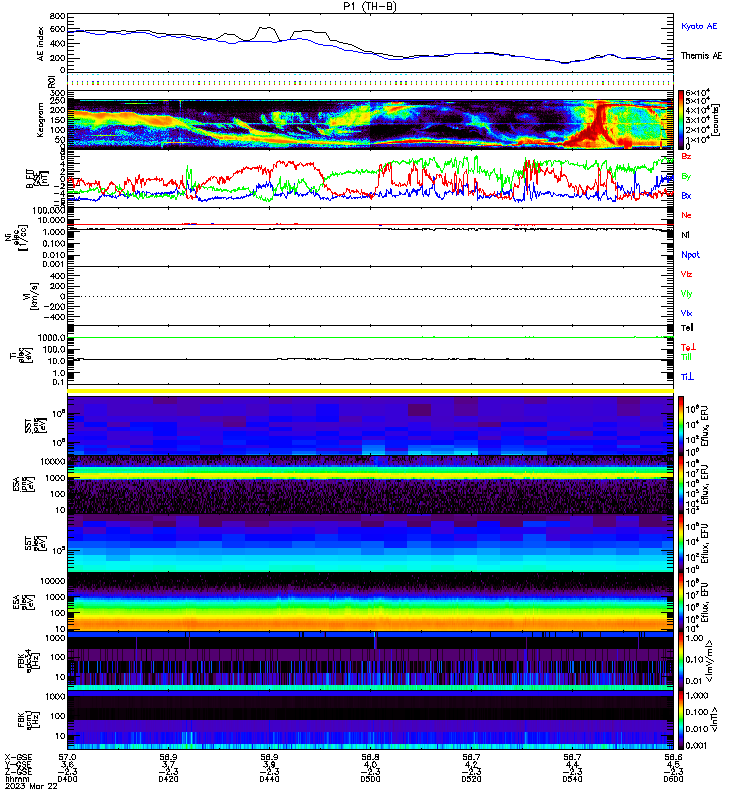
Task: Click the 6×10⁴ keogram color bar maximum
Action: [698, 93]
